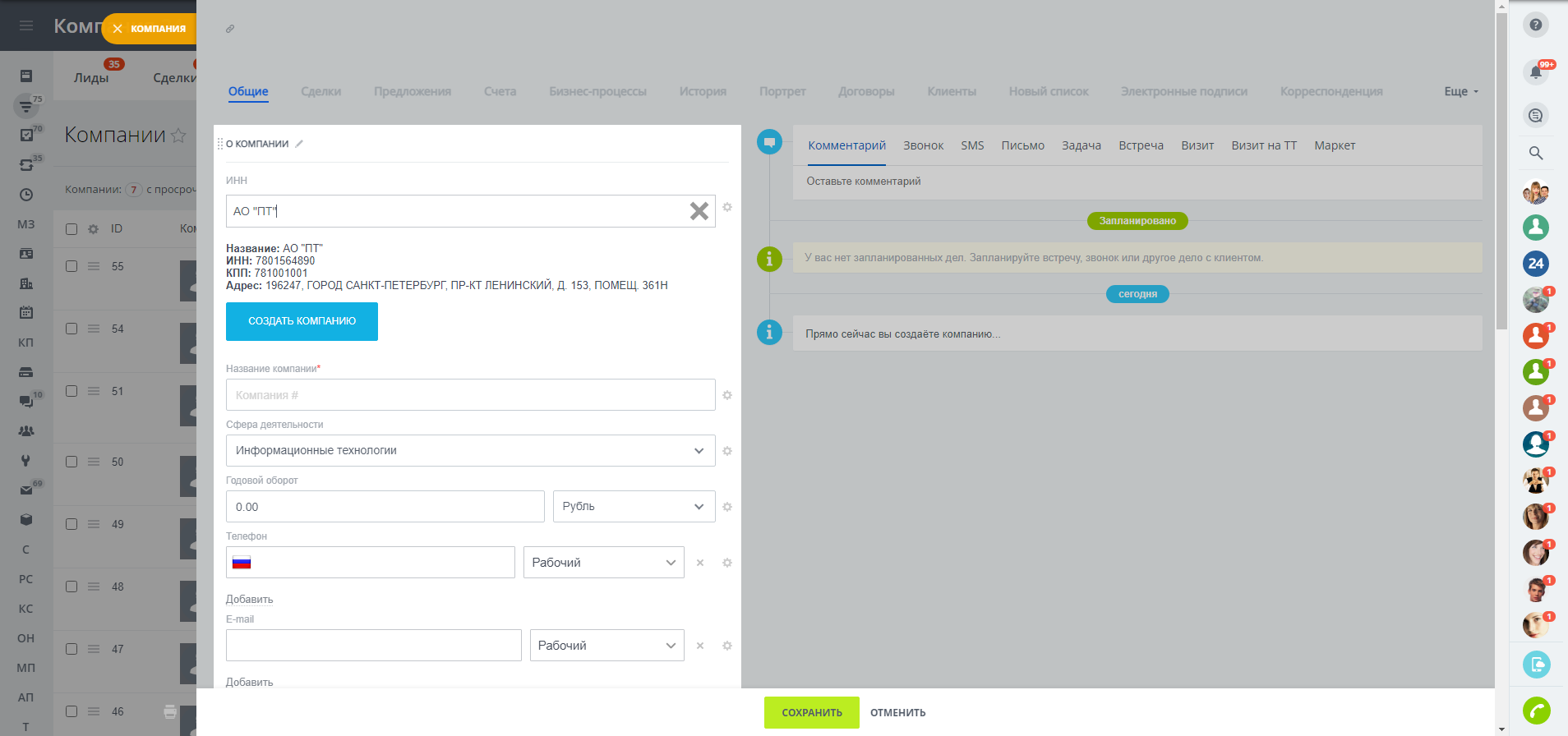The image size is (1568, 736).
Task: Add Компании page to favorites star
Action: point(178,136)
